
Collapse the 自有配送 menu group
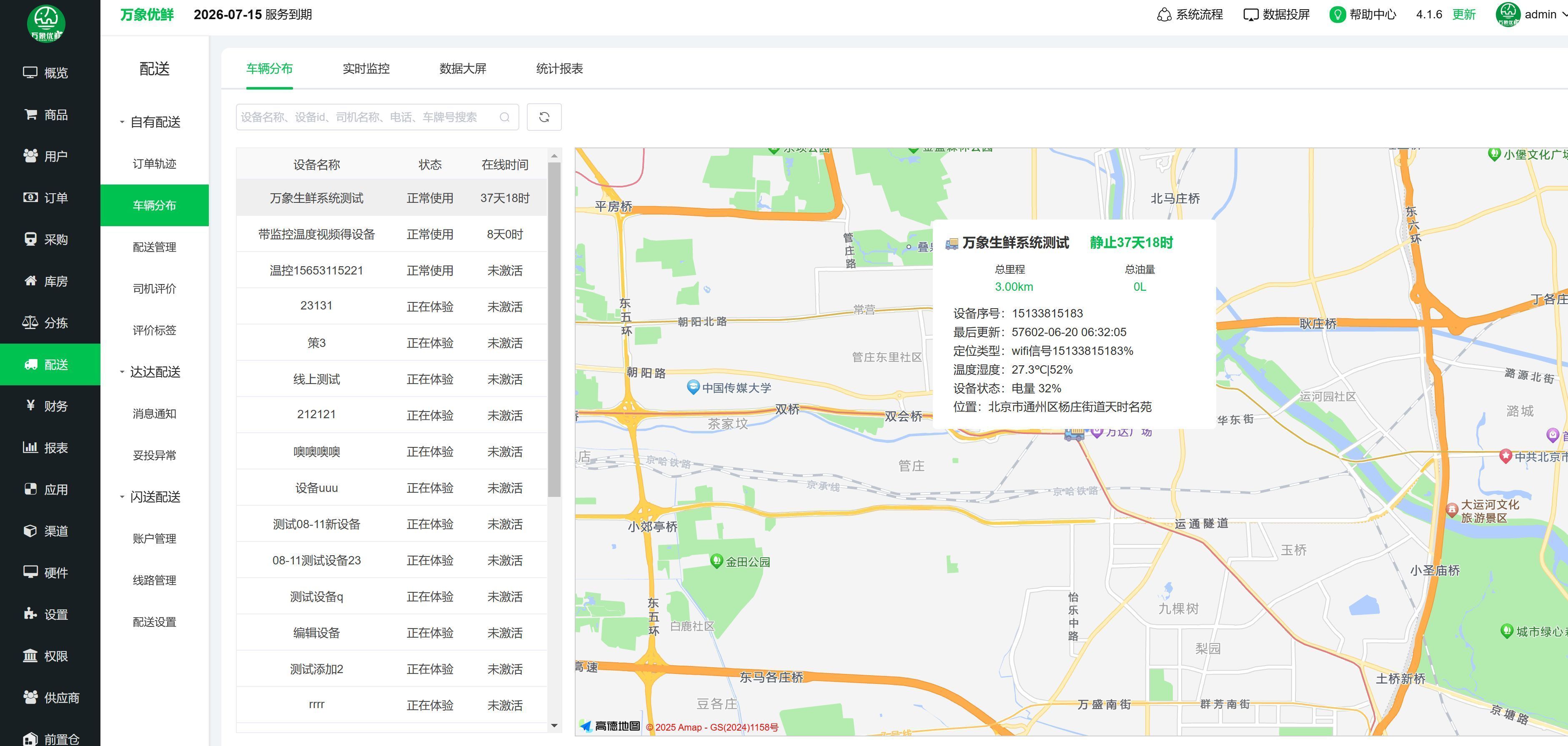[x=150, y=122]
